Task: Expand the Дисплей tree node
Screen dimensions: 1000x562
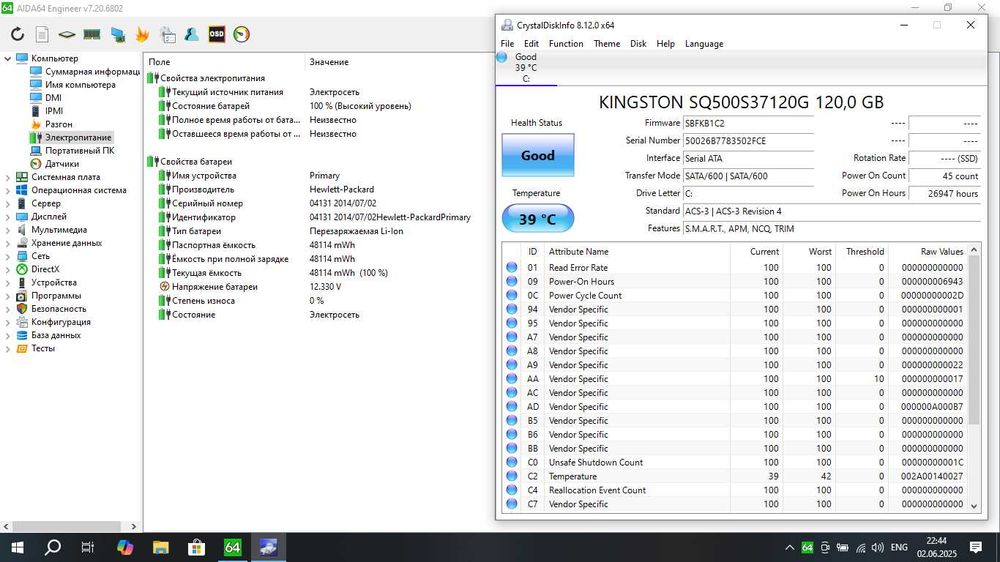Action: tap(8, 216)
